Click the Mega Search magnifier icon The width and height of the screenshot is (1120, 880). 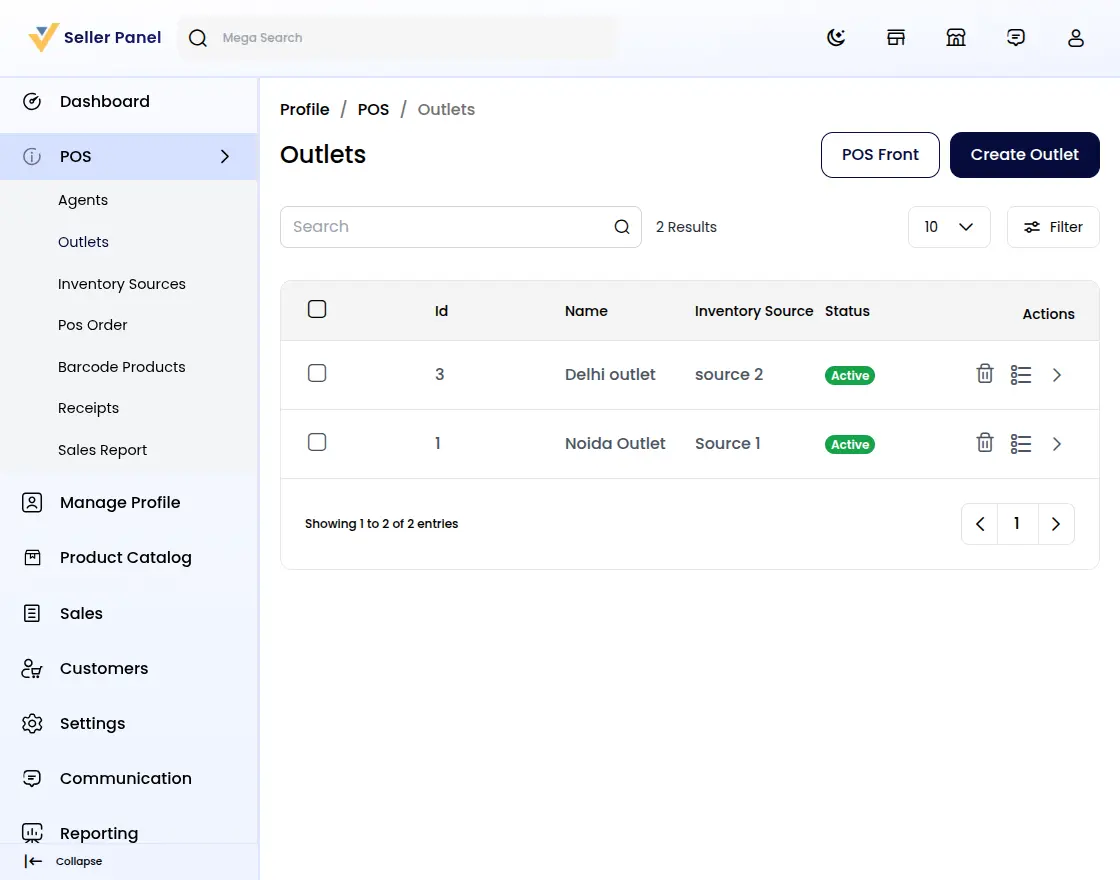point(198,38)
